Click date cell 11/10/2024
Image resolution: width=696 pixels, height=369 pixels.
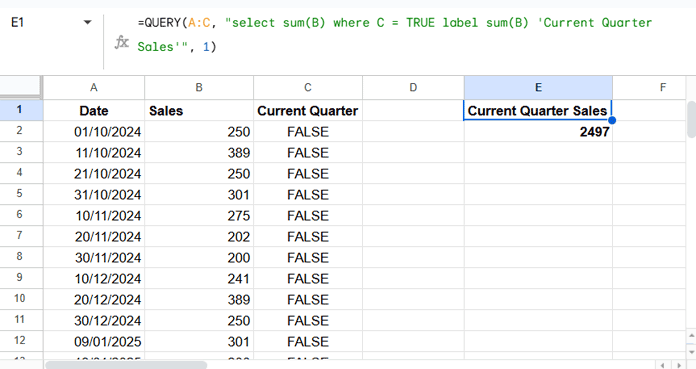94,152
